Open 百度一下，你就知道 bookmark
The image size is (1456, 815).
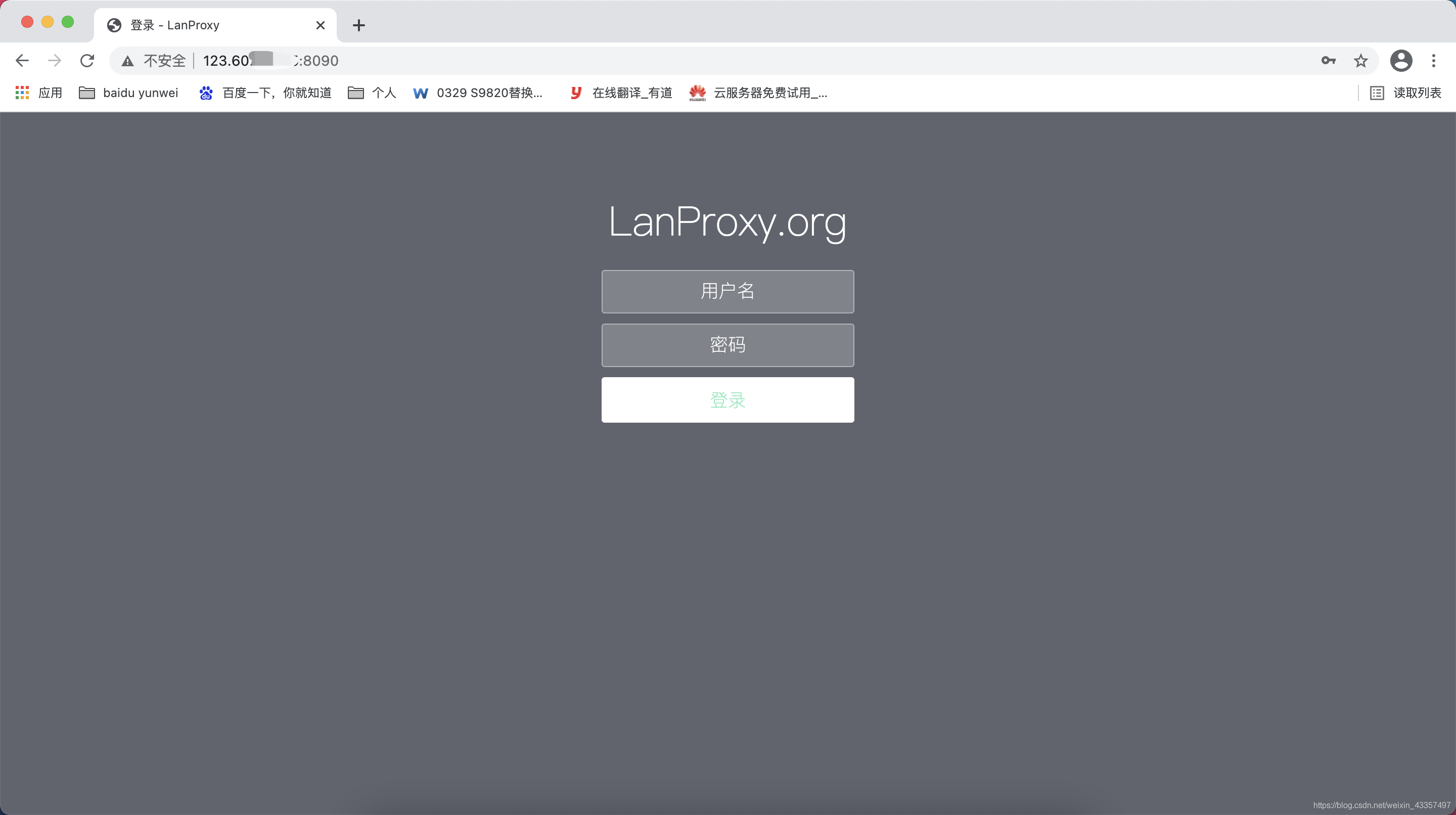coord(265,93)
